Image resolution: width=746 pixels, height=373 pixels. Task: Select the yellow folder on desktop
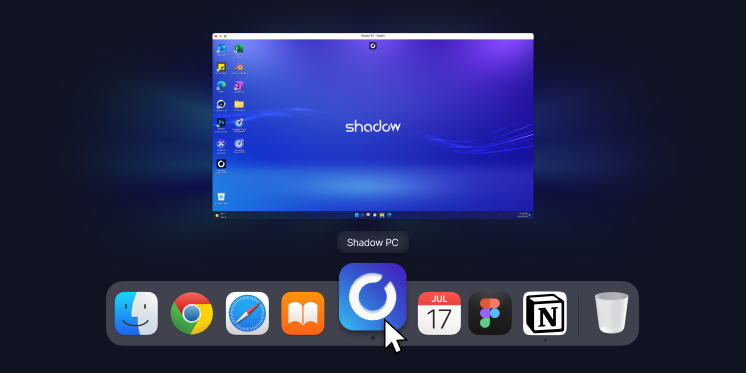239,104
